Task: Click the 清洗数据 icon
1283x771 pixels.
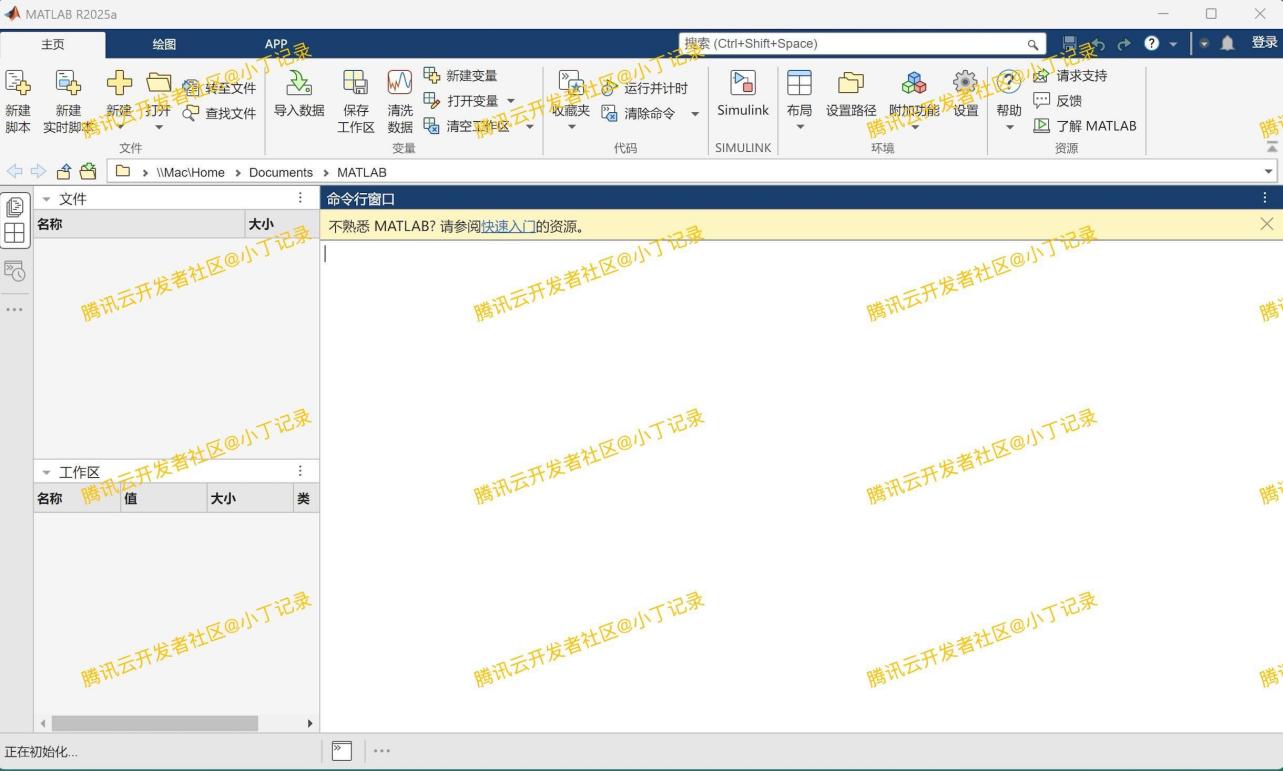Action: [400, 83]
